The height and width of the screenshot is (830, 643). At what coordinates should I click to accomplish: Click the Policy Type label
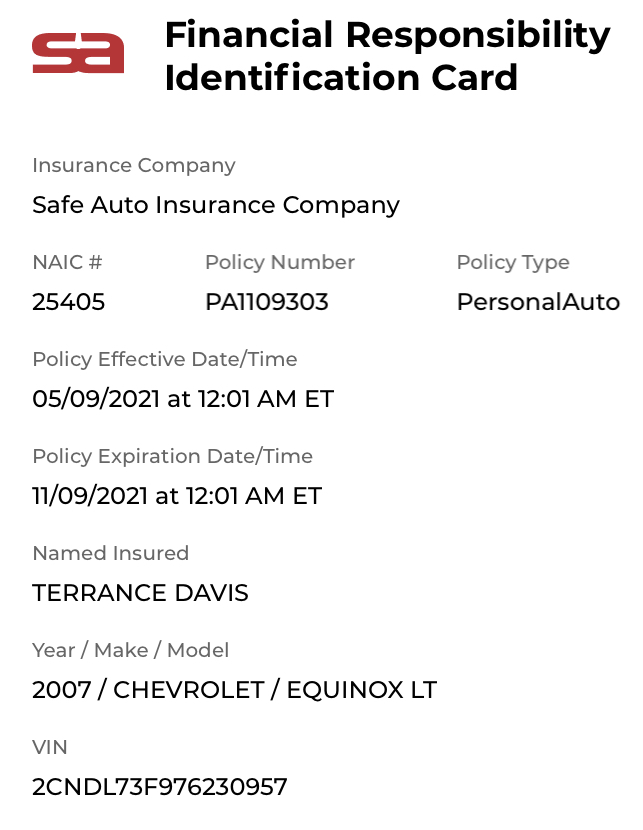513,262
